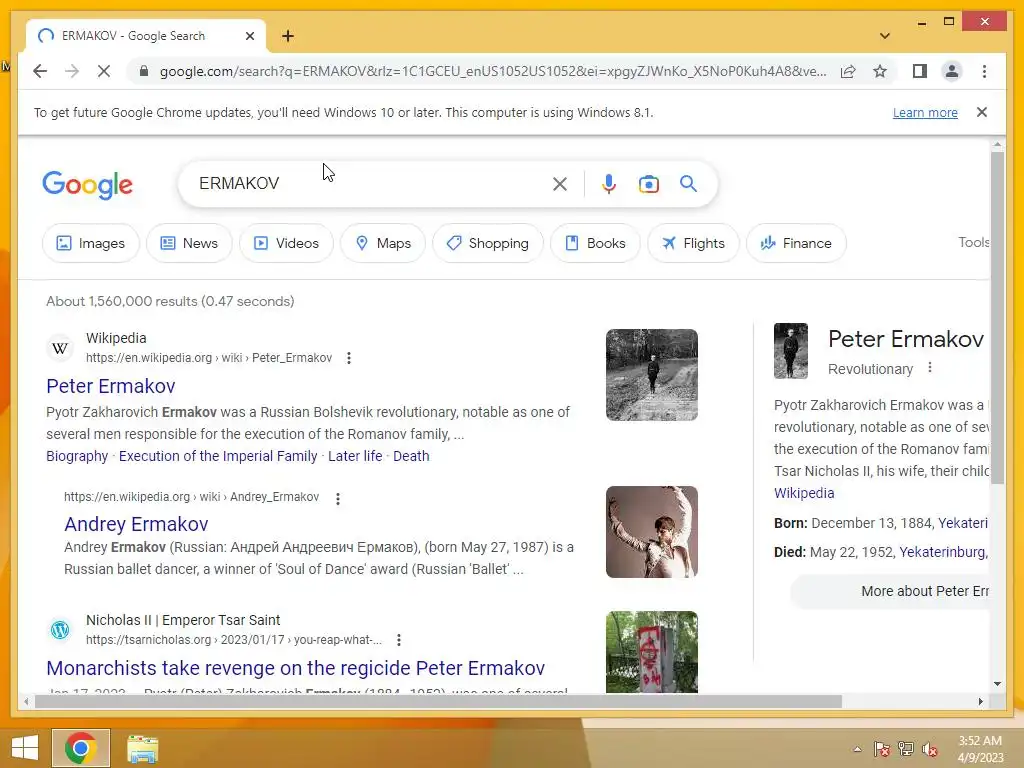Share this page via share icon
1024x768 pixels.
[848, 71]
